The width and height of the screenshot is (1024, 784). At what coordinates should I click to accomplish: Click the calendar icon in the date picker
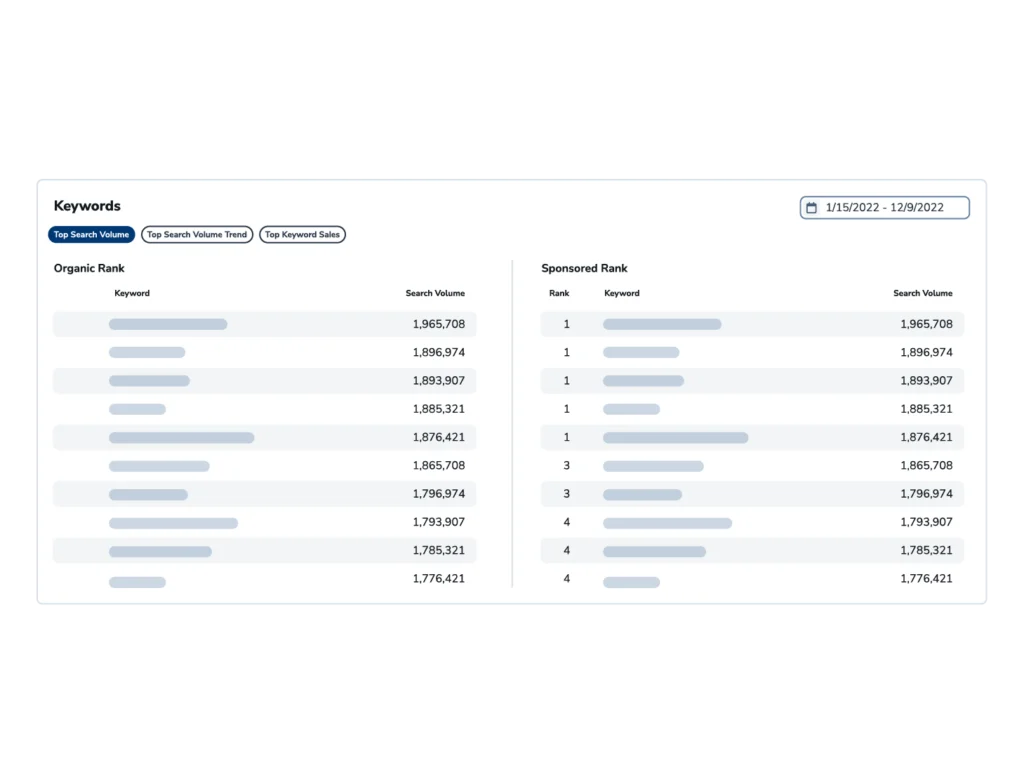[812, 208]
